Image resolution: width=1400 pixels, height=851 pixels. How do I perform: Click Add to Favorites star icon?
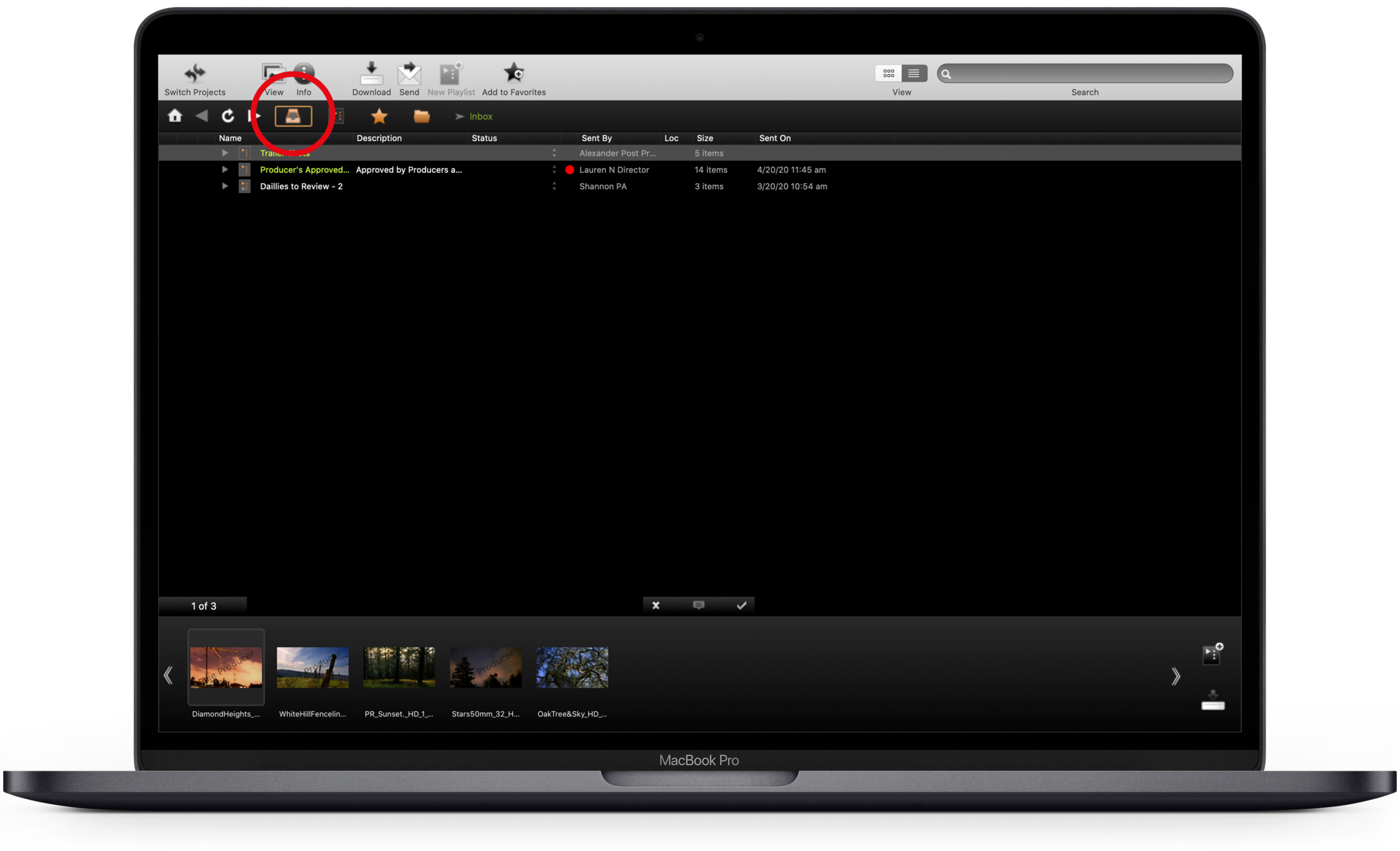click(514, 73)
